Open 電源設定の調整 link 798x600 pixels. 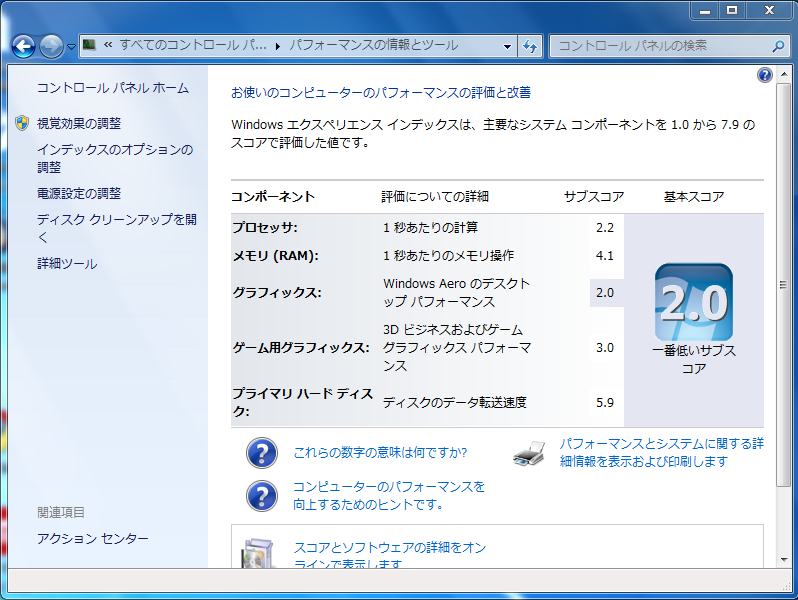(79, 193)
